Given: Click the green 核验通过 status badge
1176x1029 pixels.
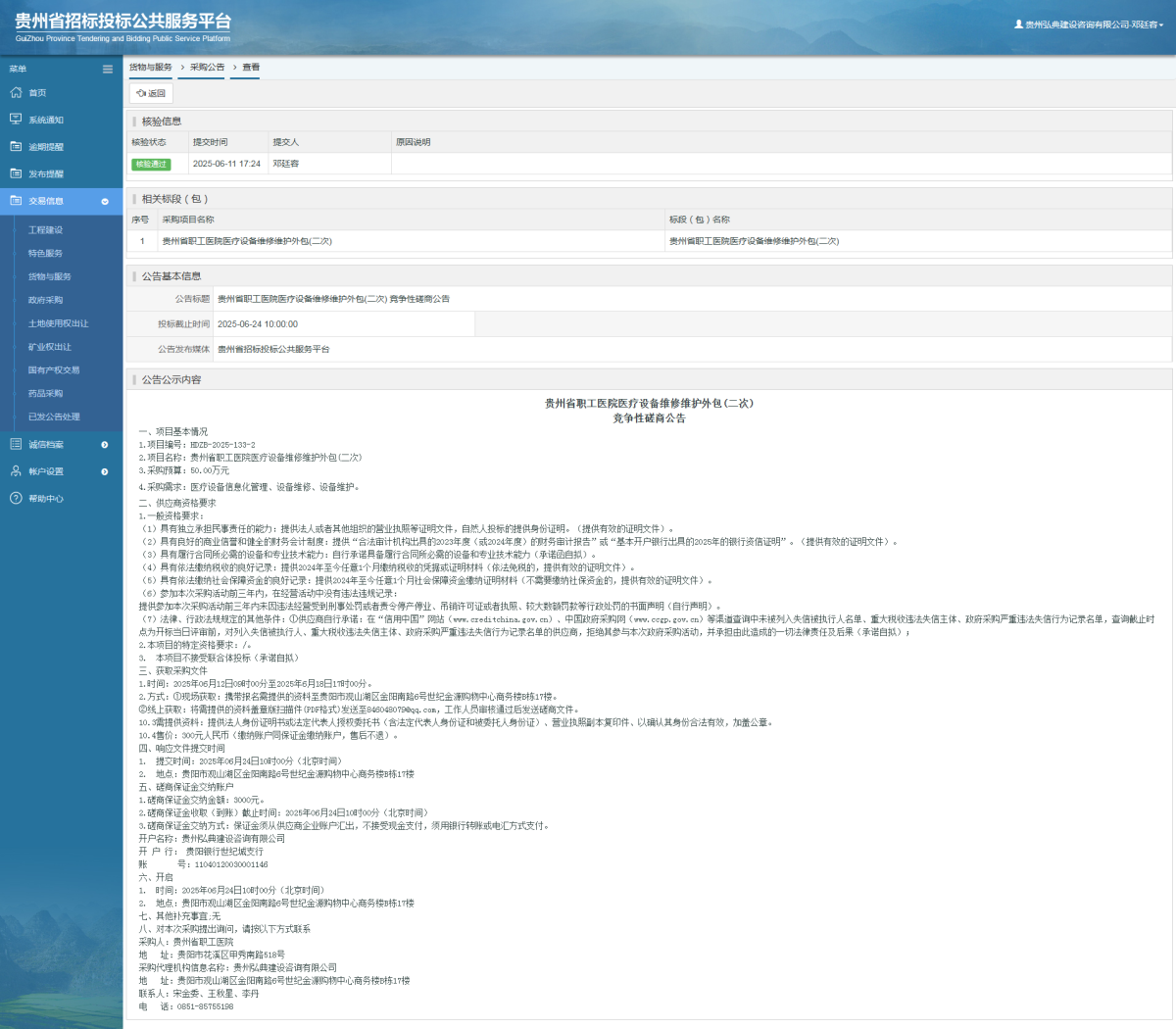Looking at the screenshot, I should pos(151,164).
